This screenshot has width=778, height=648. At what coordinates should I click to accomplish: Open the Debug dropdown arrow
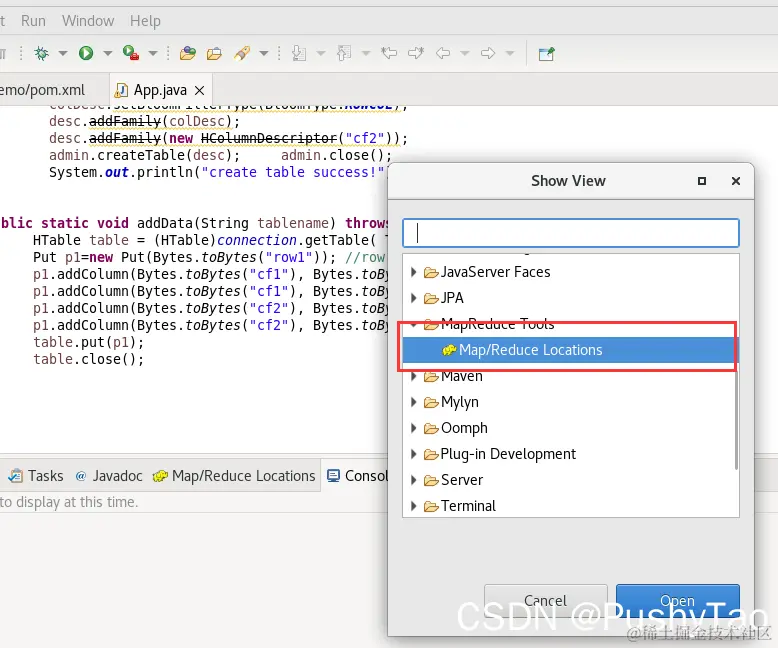pyautogui.click(x=63, y=53)
